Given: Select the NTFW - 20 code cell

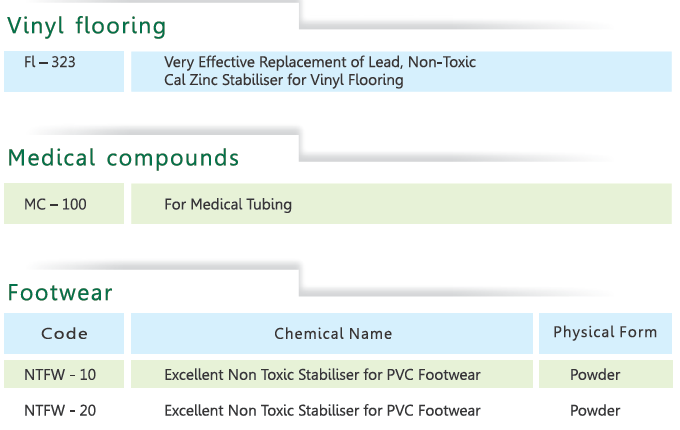Looking at the screenshot, I should 60,410.
